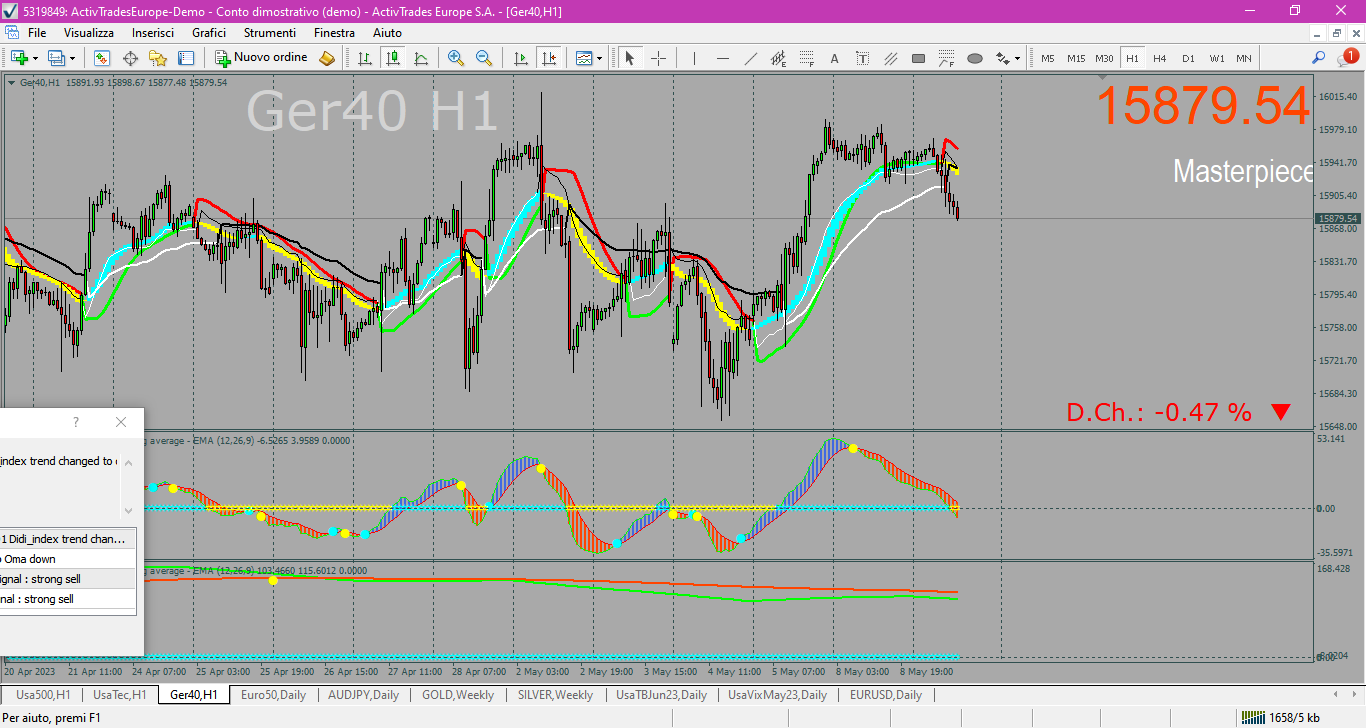Click the Nuovo ordine button

click(x=263, y=58)
